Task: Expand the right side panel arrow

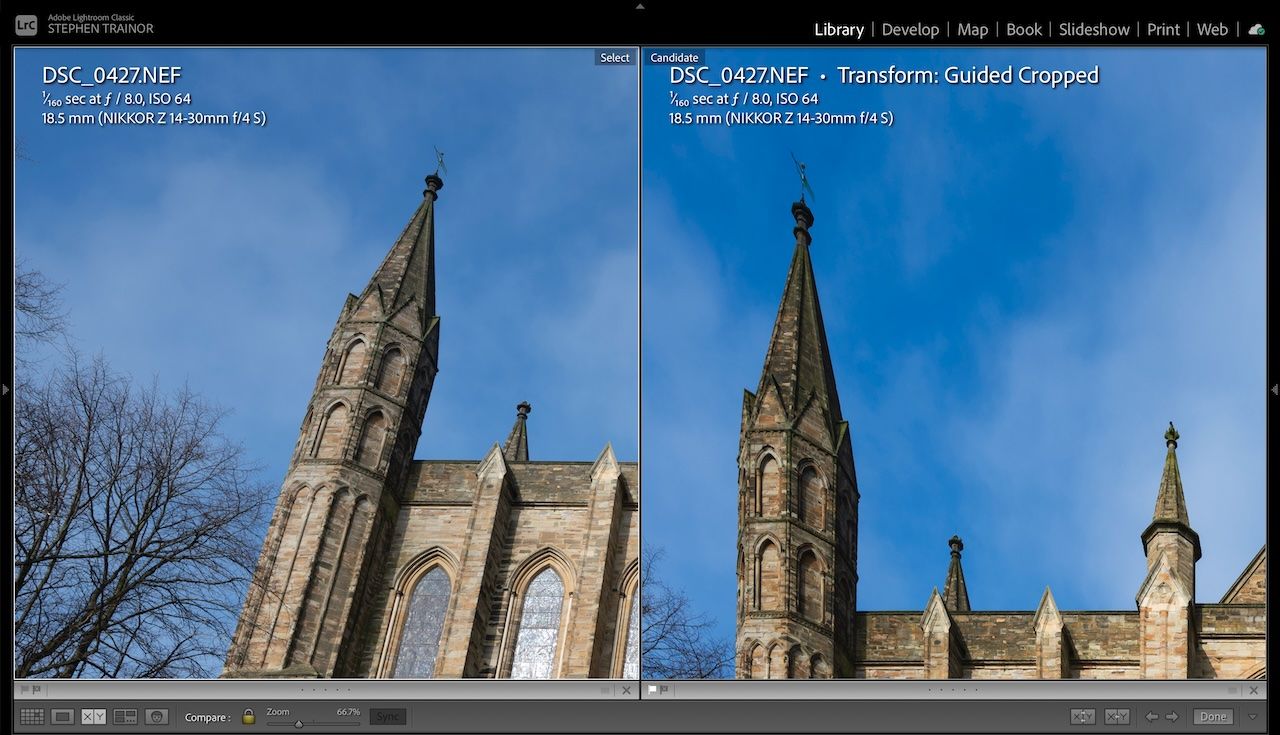Action: click(x=1274, y=391)
